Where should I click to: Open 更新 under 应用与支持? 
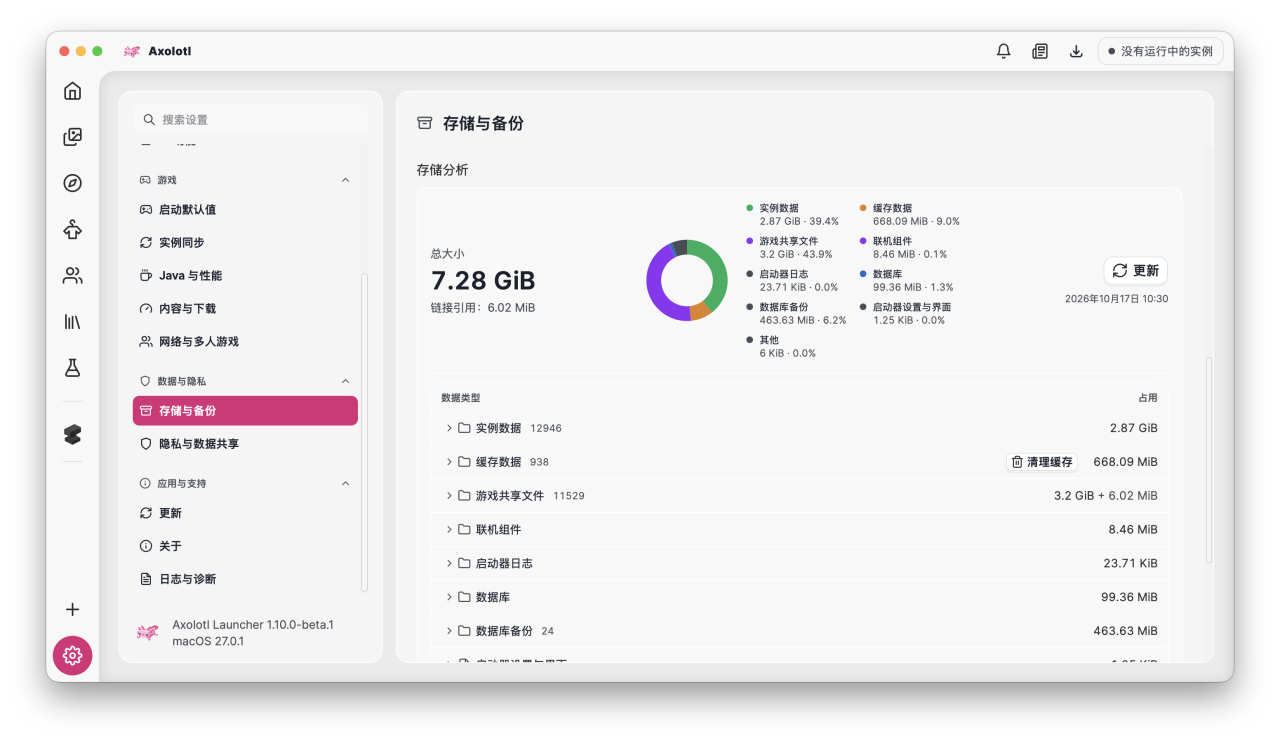point(245,513)
